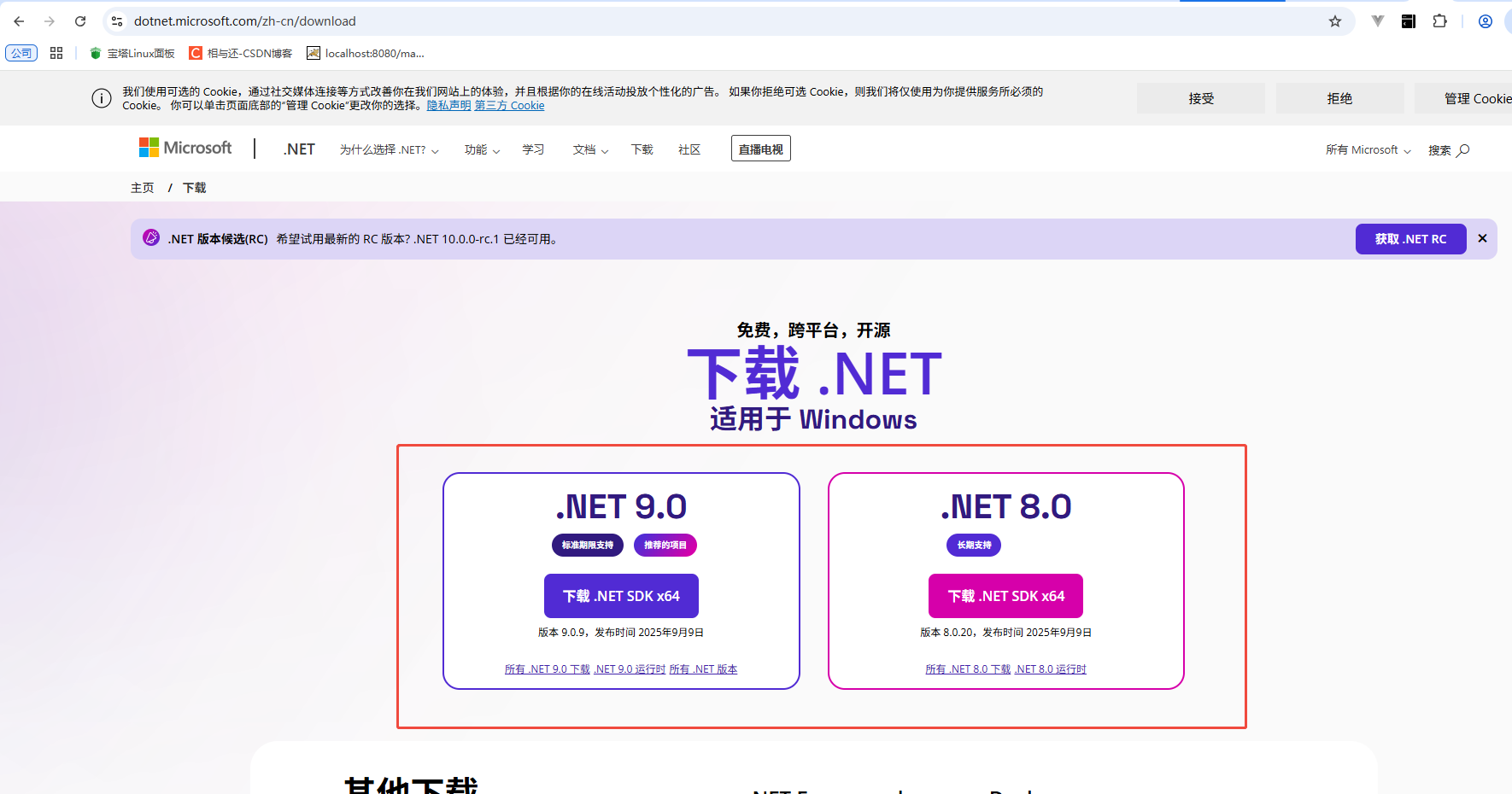Open the extensions puzzle icon

point(1439,21)
